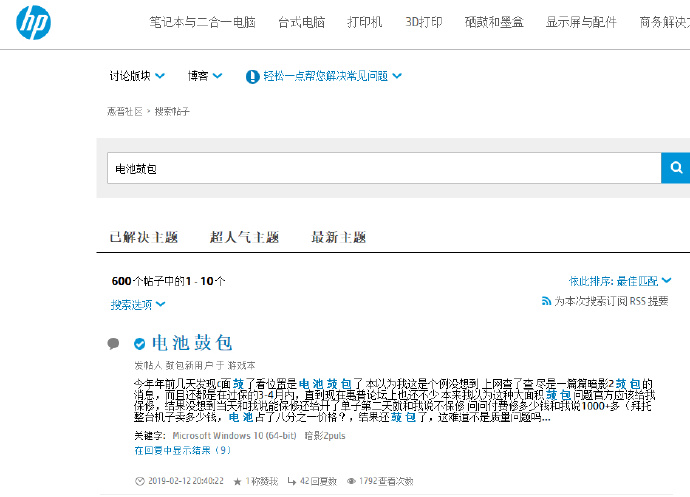This screenshot has height=497, width=690.
Task: Click the star kudos icon under post
Action: (x=237, y=481)
